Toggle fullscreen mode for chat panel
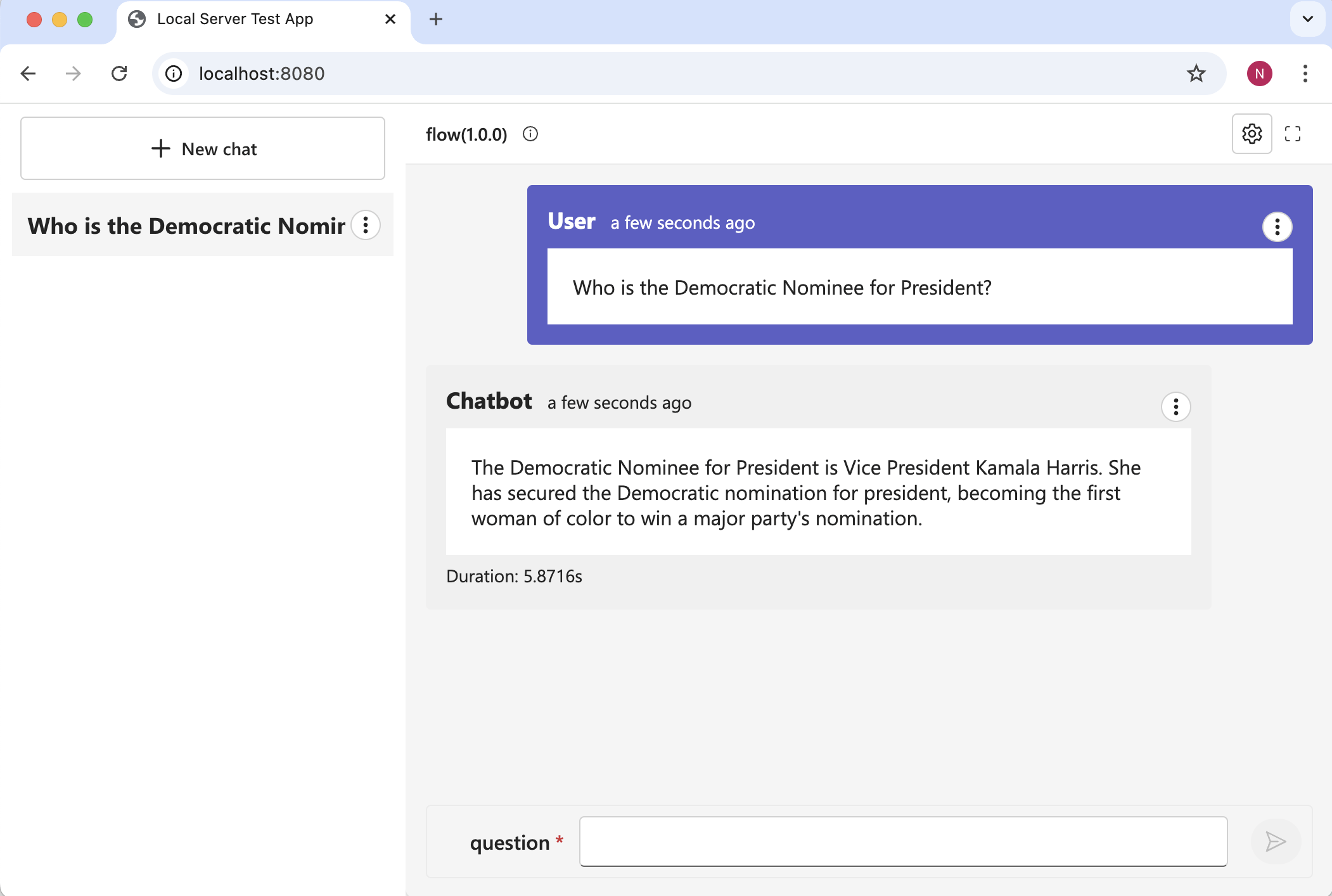This screenshot has width=1332, height=896. pos(1292,134)
